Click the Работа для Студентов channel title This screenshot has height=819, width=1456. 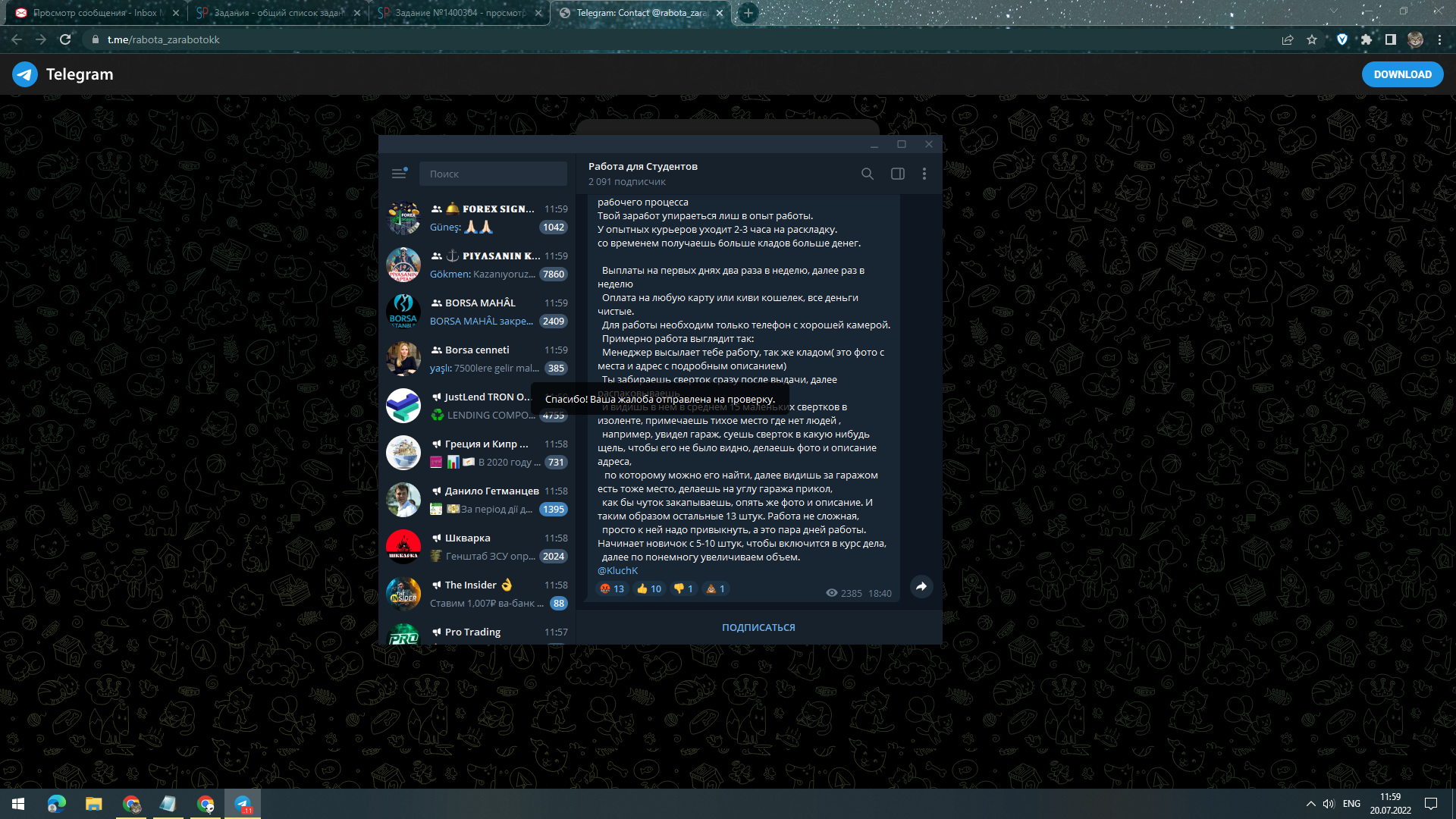pyautogui.click(x=643, y=166)
